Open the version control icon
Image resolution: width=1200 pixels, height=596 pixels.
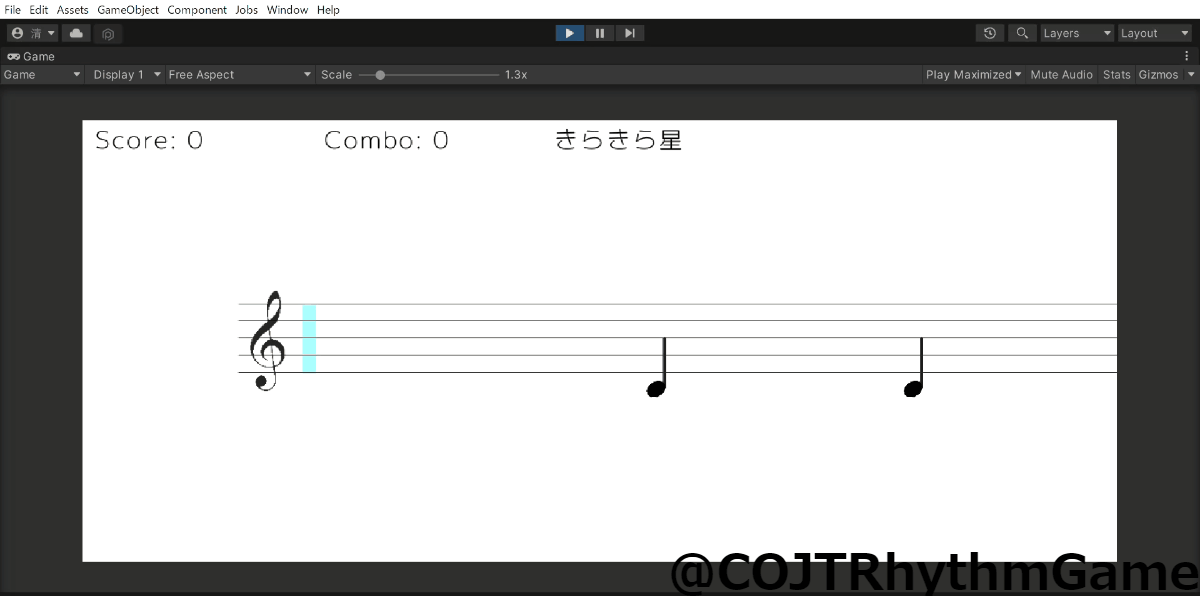tap(108, 33)
